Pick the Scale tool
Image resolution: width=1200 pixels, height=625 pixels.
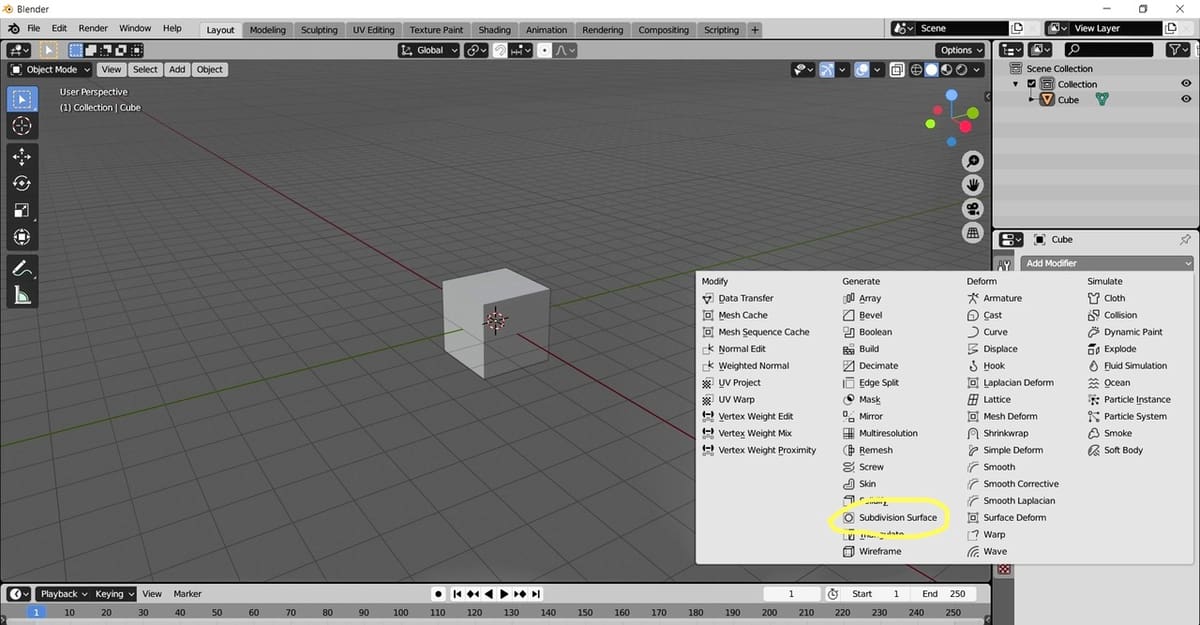tap(22, 210)
